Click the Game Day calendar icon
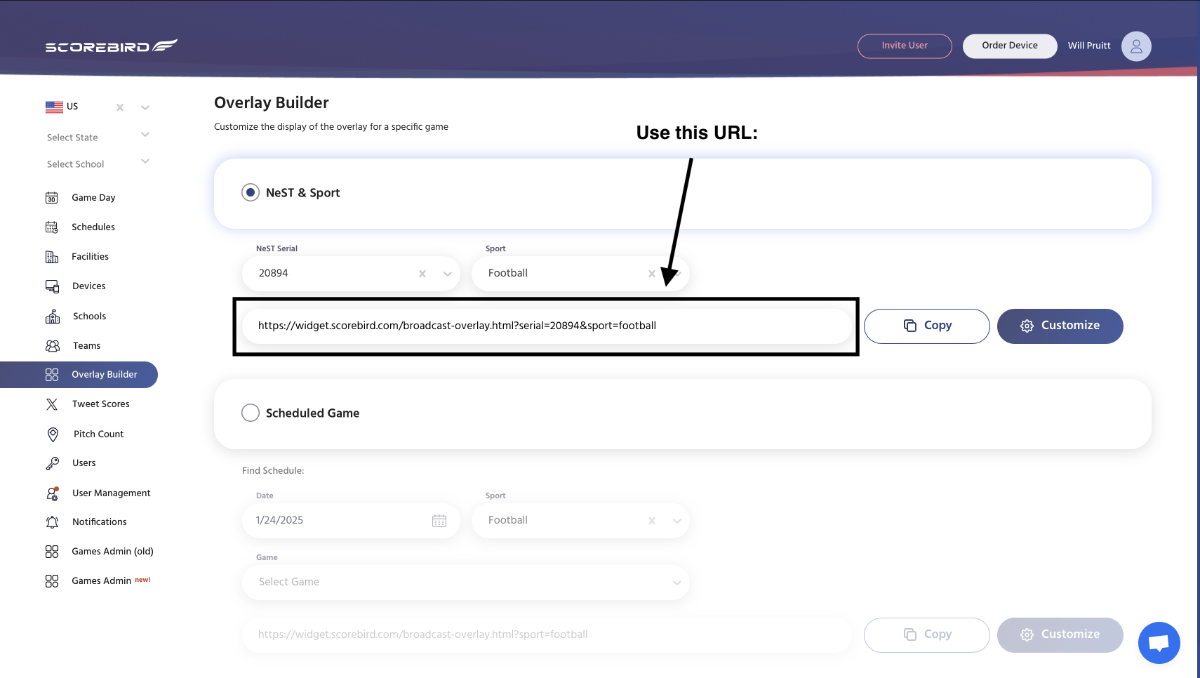The width and height of the screenshot is (1200, 678). coord(52,198)
